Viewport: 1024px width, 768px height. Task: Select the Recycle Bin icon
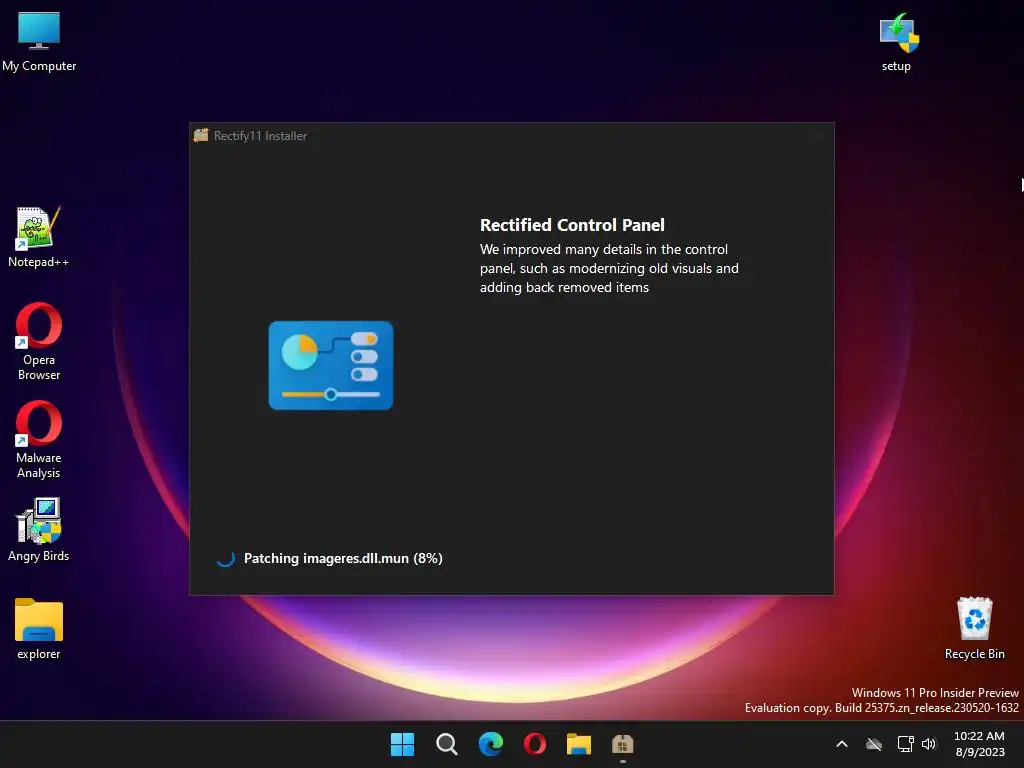pos(974,628)
